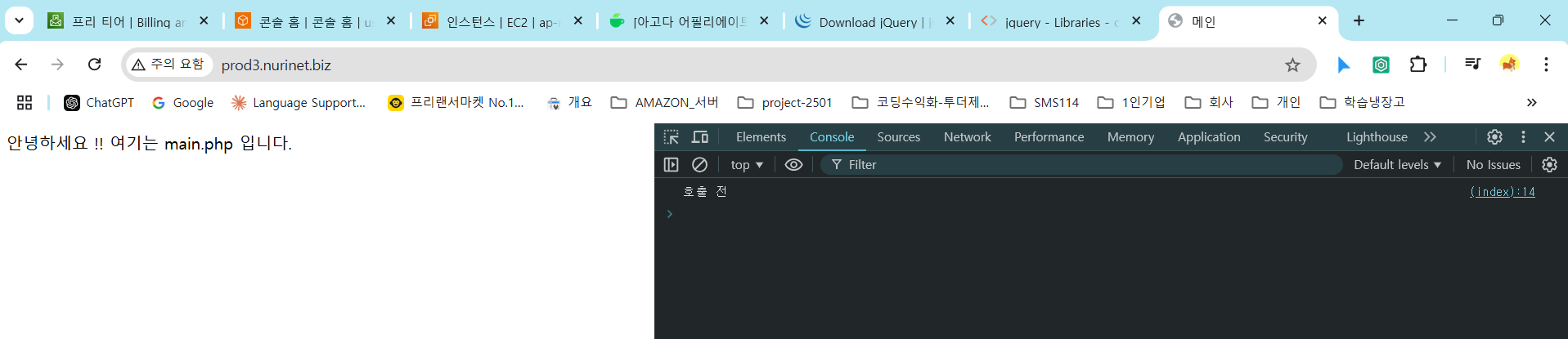This screenshot has width=1568, height=339.
Task: Bookmark this page with the star icon
Action: point(1292,65)
